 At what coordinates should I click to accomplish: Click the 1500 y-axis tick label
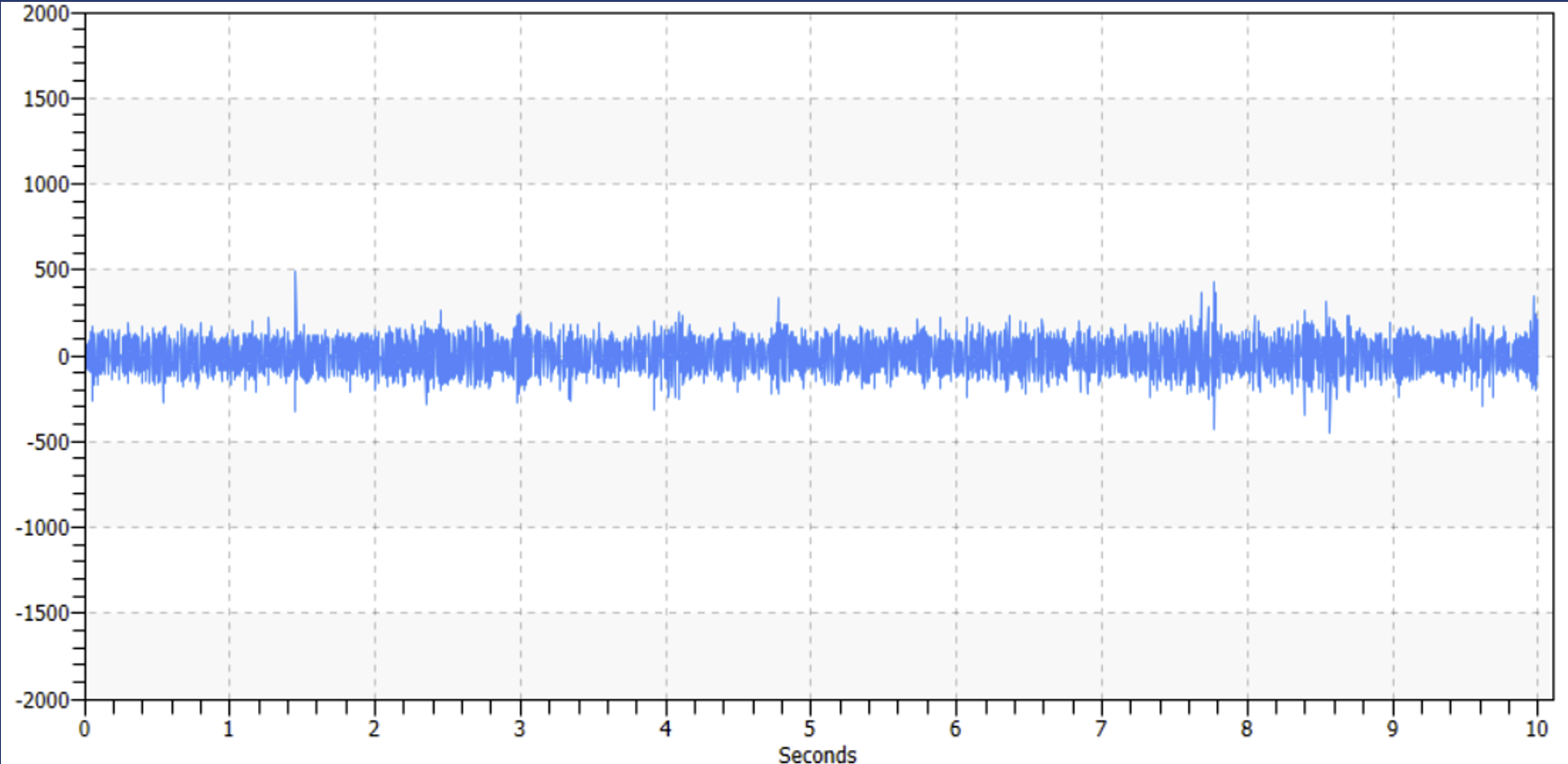click(45, 99)
